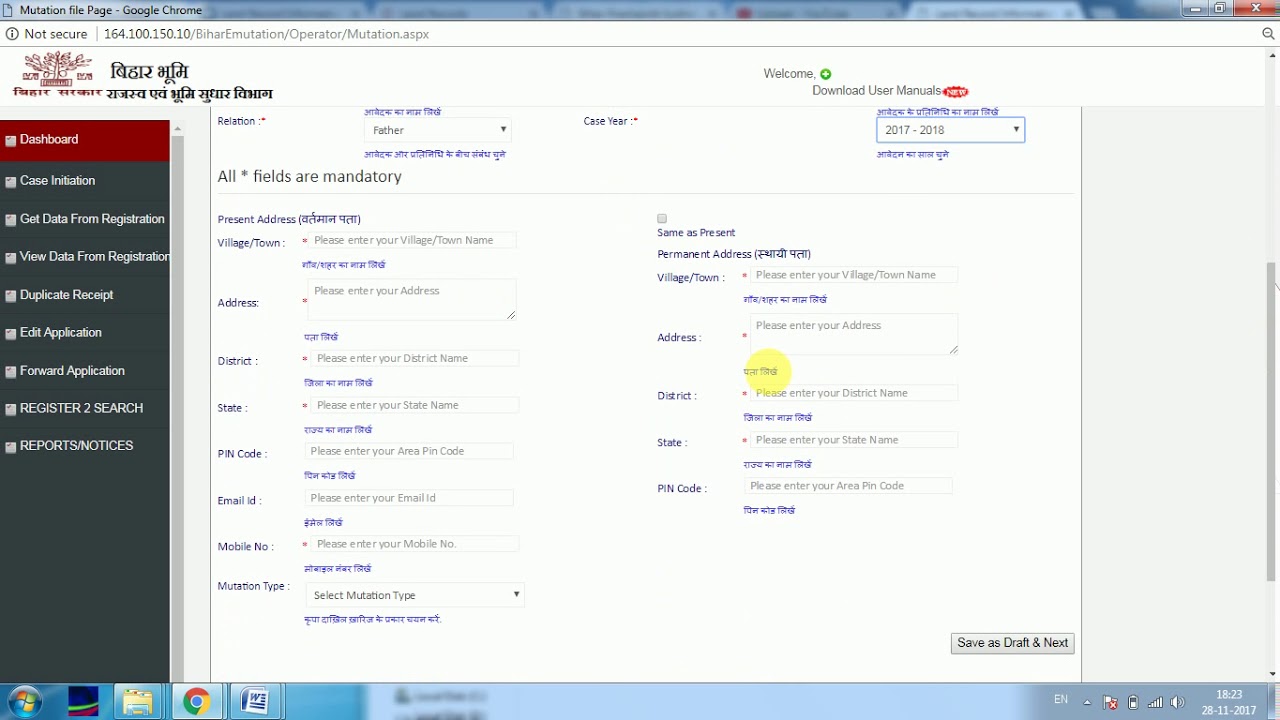Open REGISTER 2 SEARCH menu item
Viewport: 1280px width, 720px height.
point(81,408)
